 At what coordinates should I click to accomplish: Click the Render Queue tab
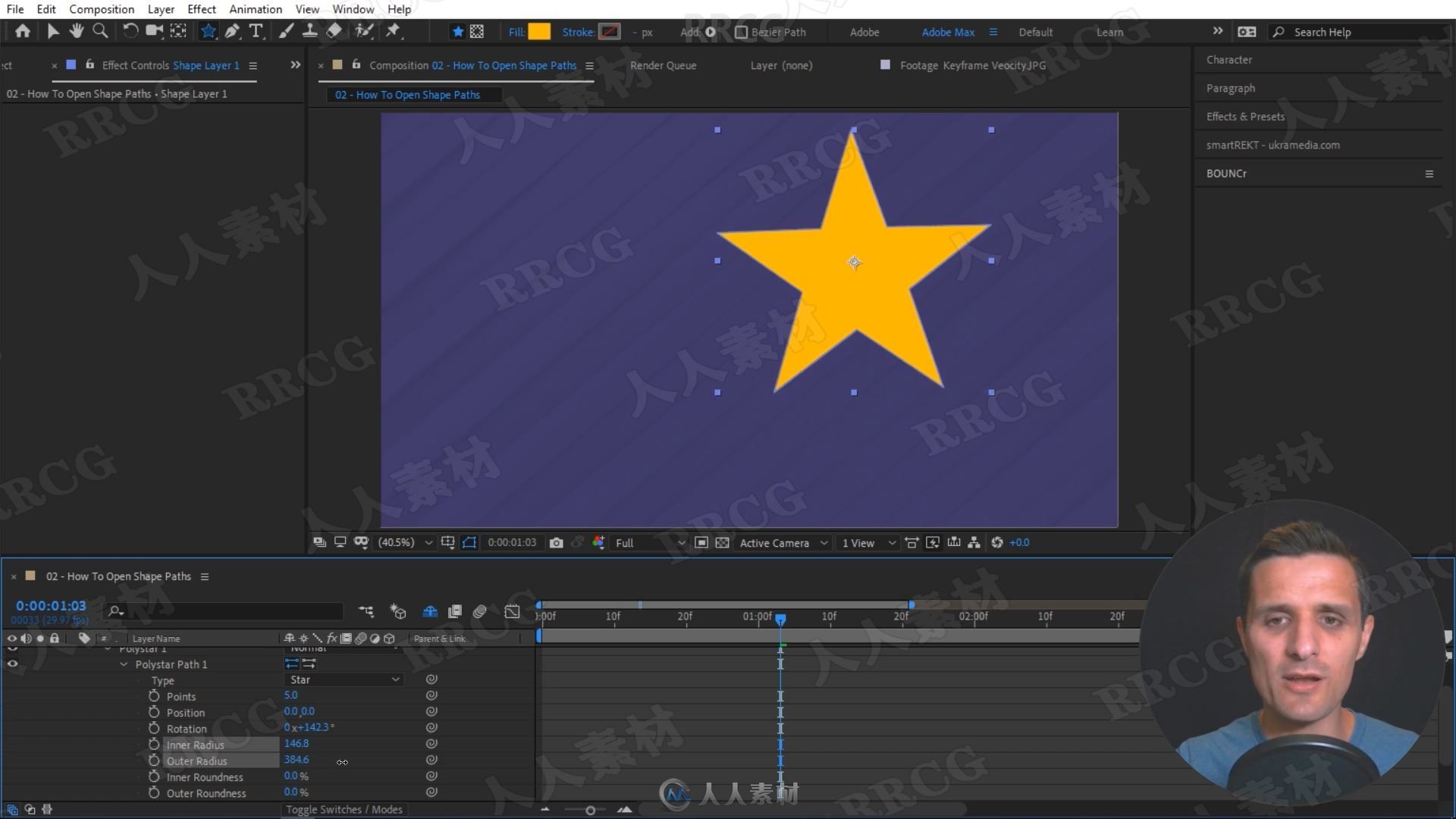[x=663, y=65]
